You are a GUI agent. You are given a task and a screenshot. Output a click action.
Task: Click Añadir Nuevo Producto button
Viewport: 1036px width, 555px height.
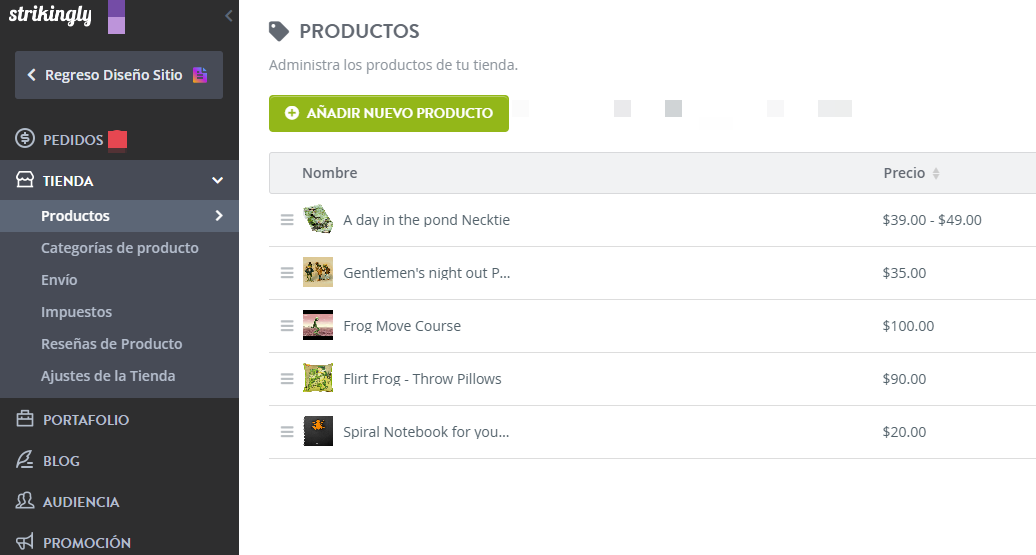(388, 113)
